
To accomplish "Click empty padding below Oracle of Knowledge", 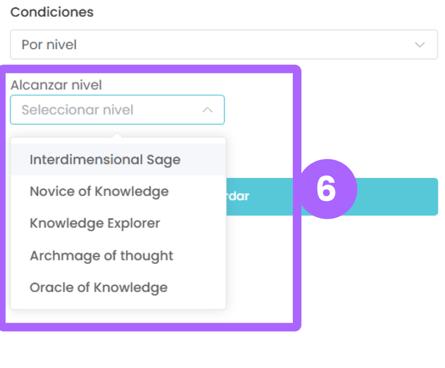I will tap(118, 303).
